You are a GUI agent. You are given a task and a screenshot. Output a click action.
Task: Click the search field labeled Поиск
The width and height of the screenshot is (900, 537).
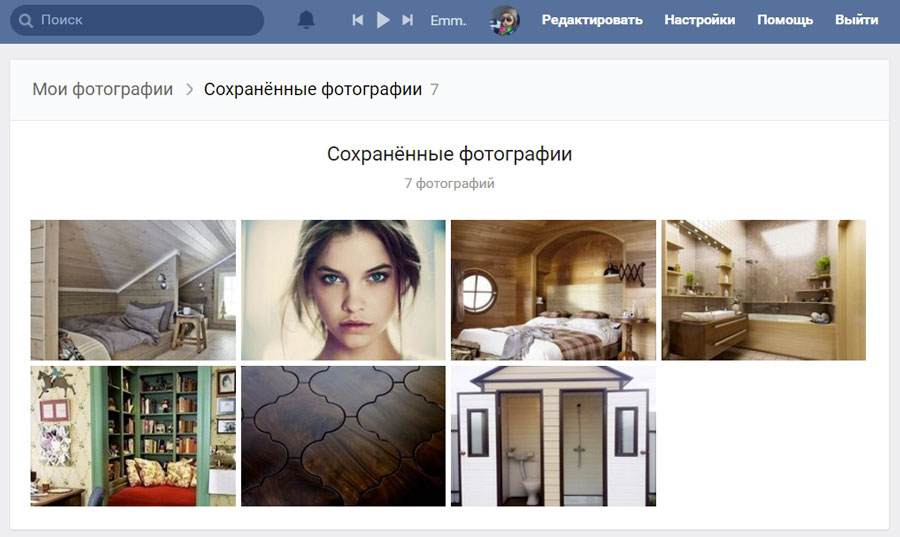tap(137, 20)
